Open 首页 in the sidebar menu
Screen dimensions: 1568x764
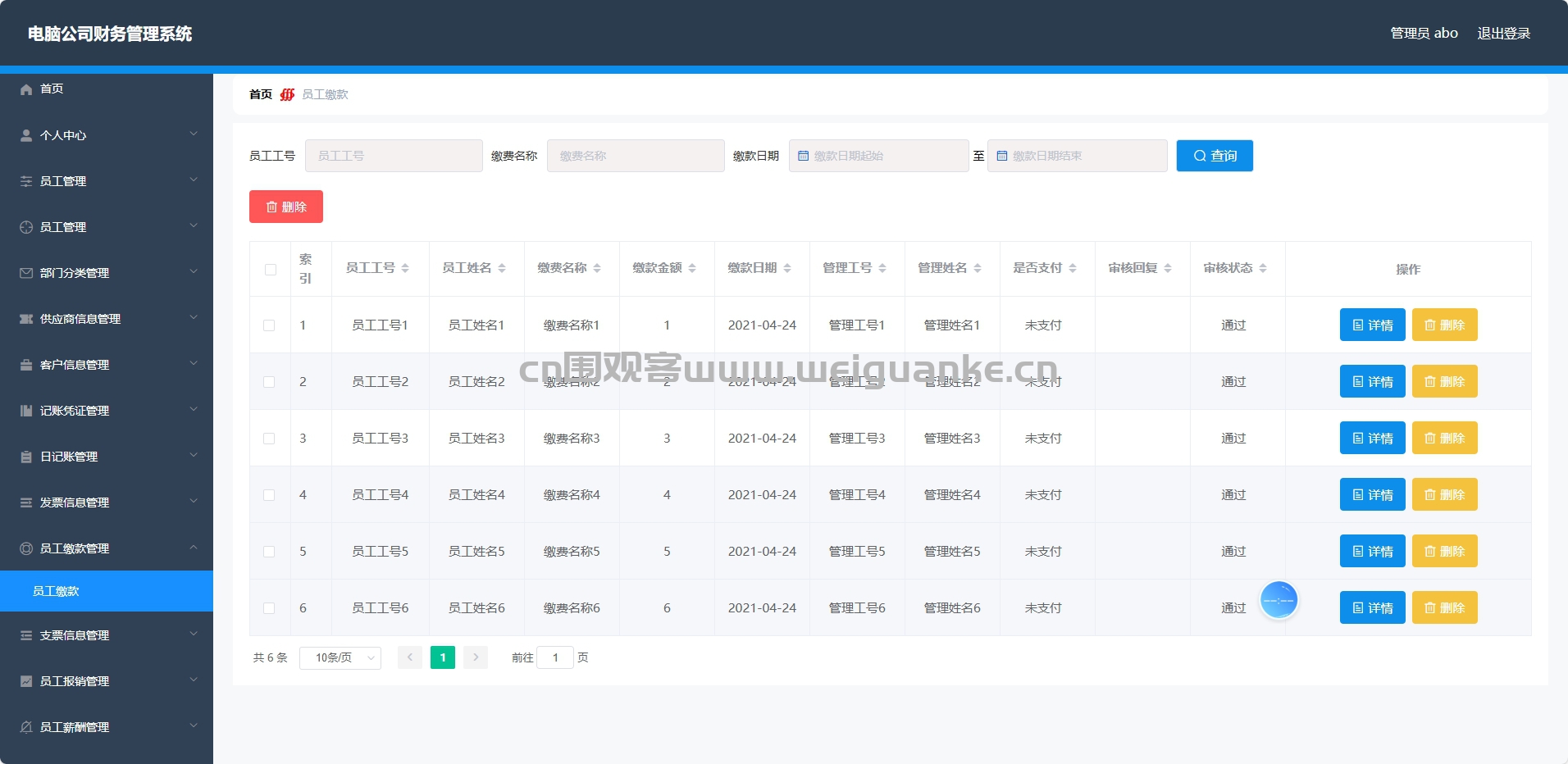coord(107,89)
